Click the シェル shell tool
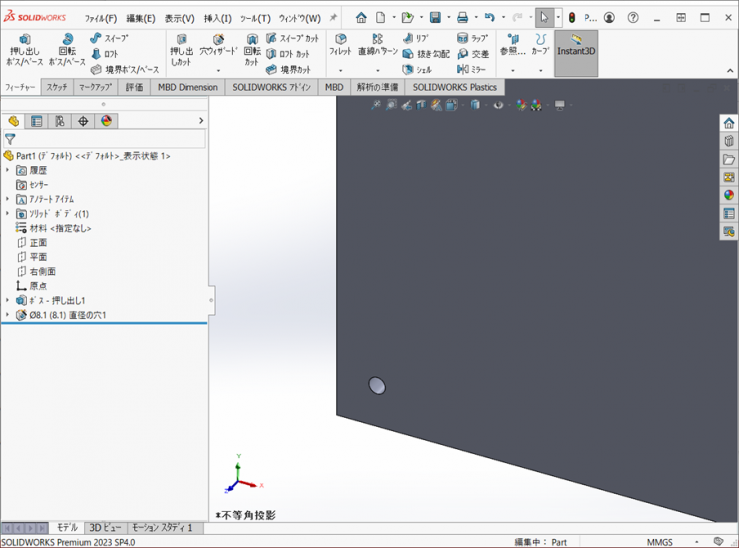The height and width of the screenshot is (548, 739). (x=417, y=70)
